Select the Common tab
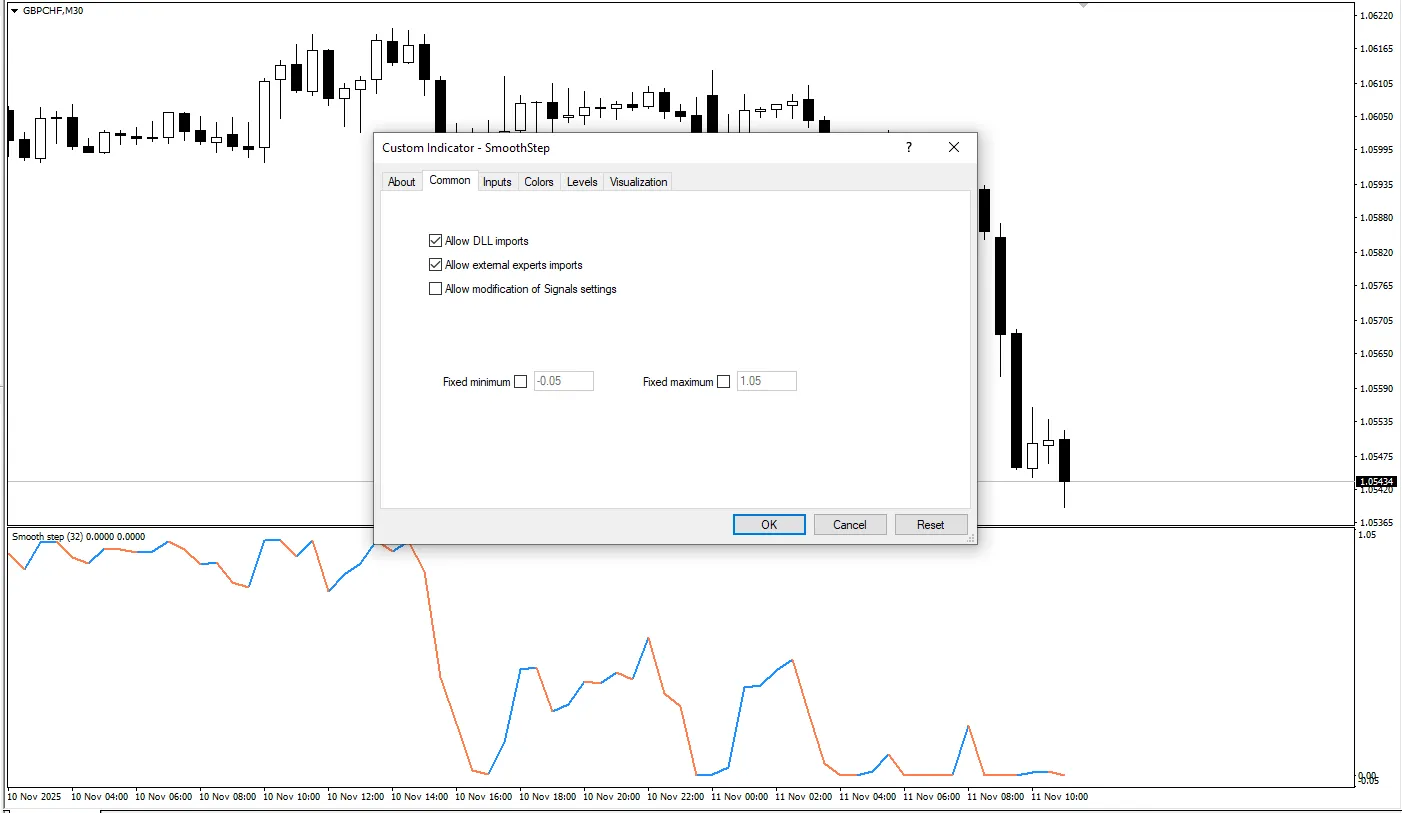 (450, 180)
